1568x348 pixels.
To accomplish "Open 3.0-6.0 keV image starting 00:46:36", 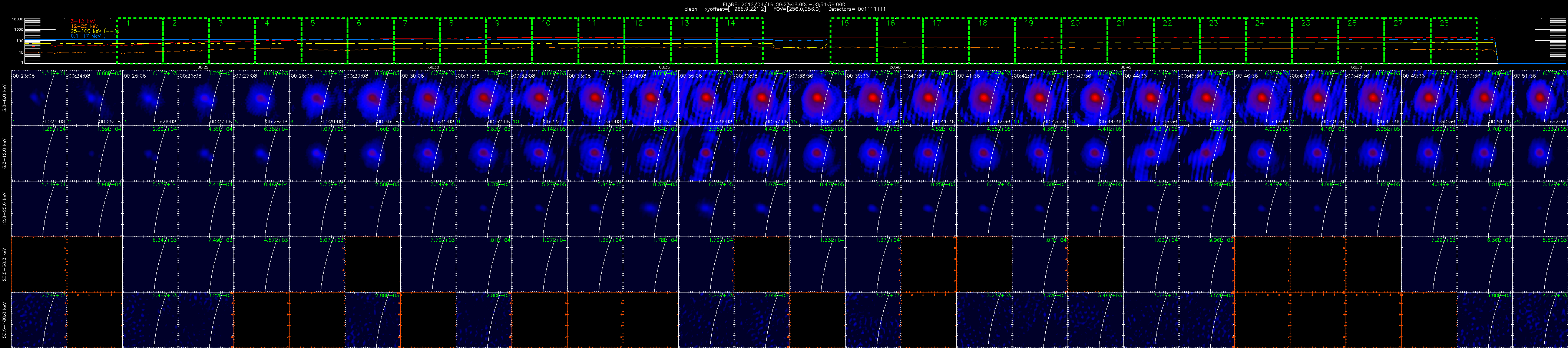I will (1263, 97).
